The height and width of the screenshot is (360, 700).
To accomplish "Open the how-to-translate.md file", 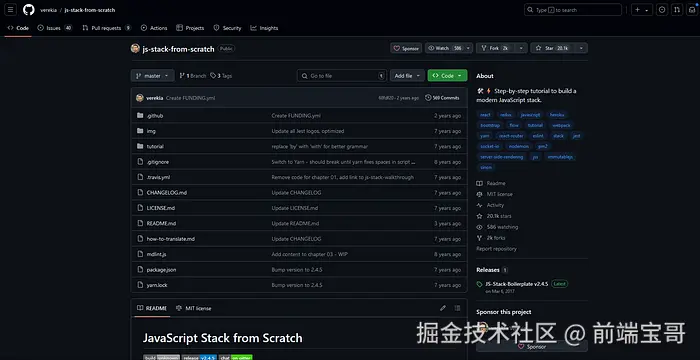I will click(171, 239).
